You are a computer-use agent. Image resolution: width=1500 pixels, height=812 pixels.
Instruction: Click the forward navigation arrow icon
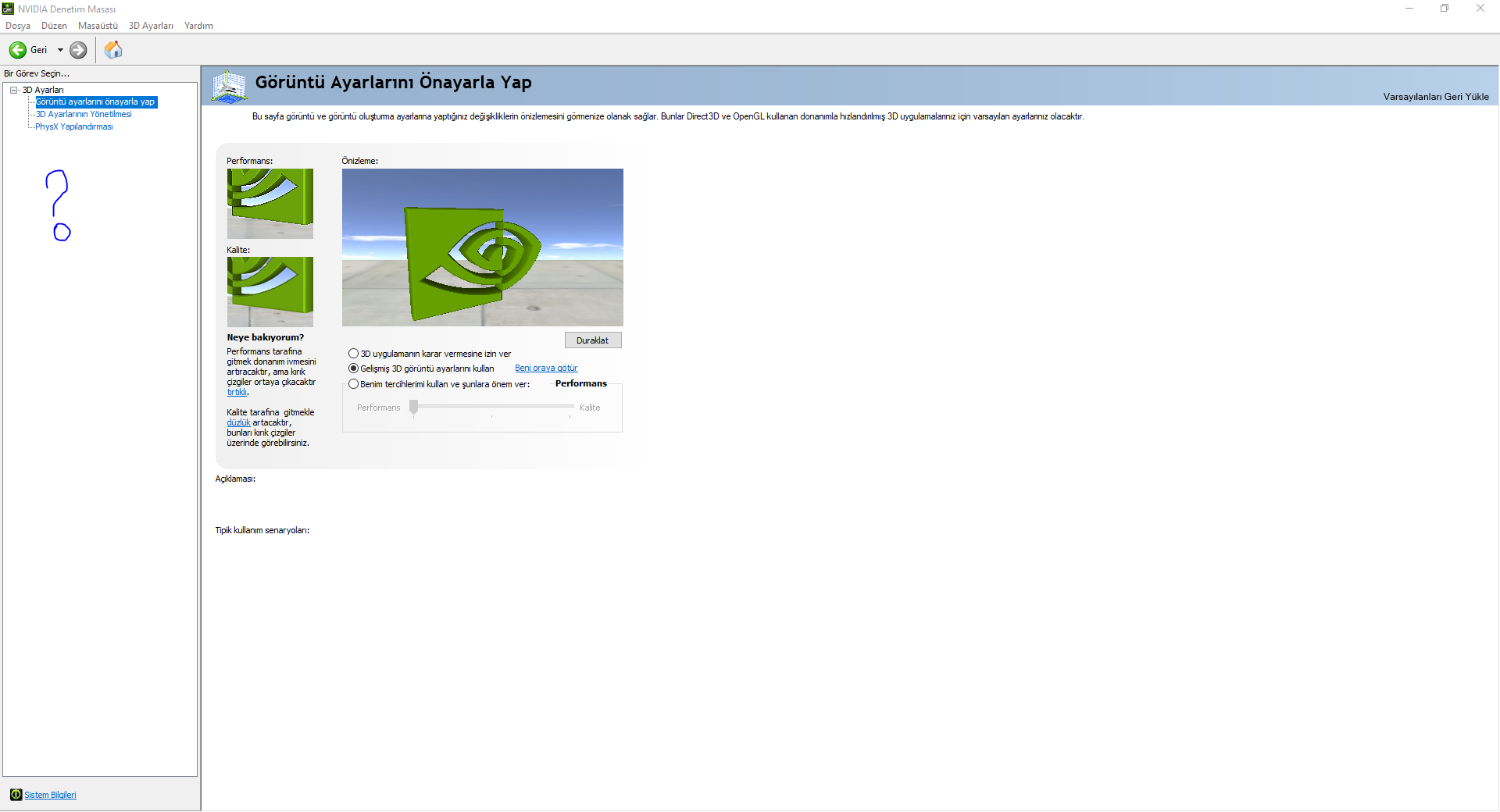tap(78, 50)
